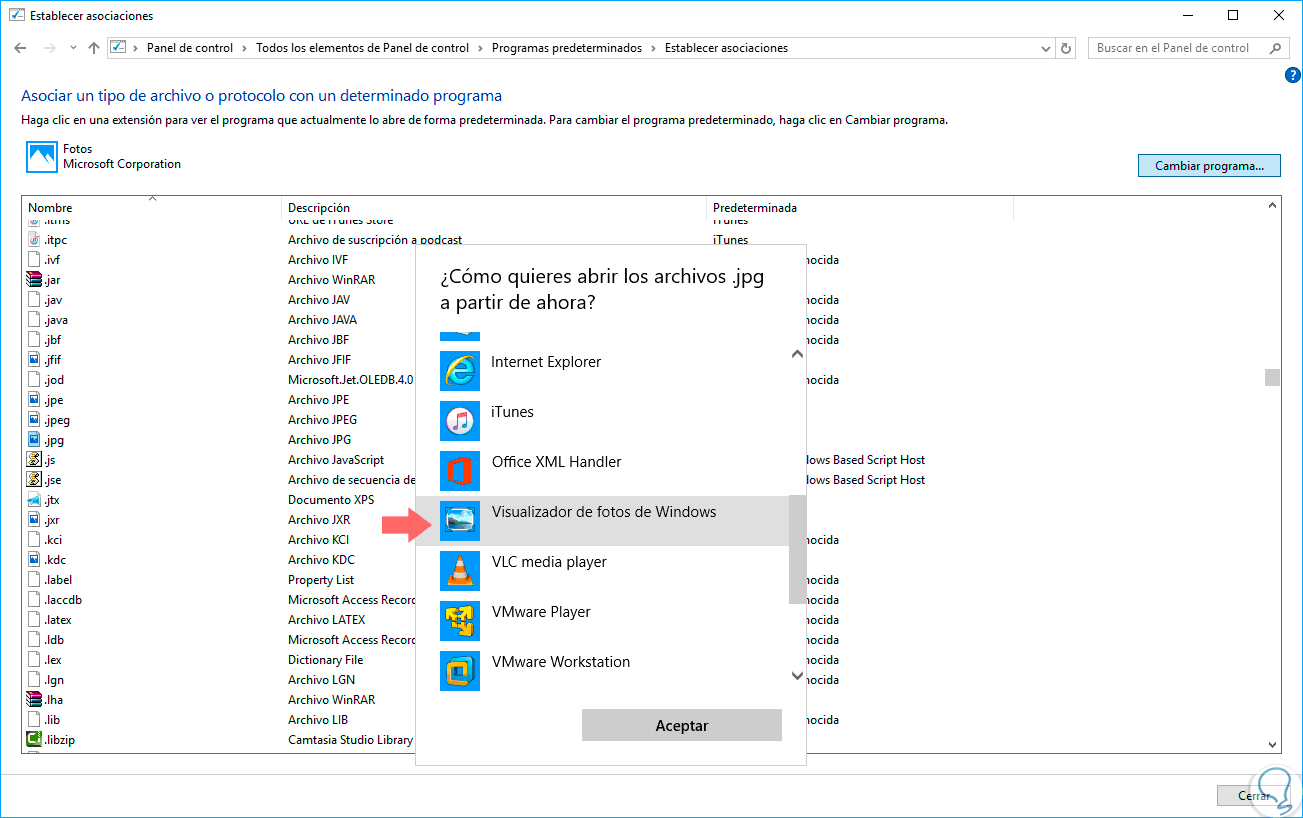
Task: Expand the recent locations chevron
Action: pos(73,48)
